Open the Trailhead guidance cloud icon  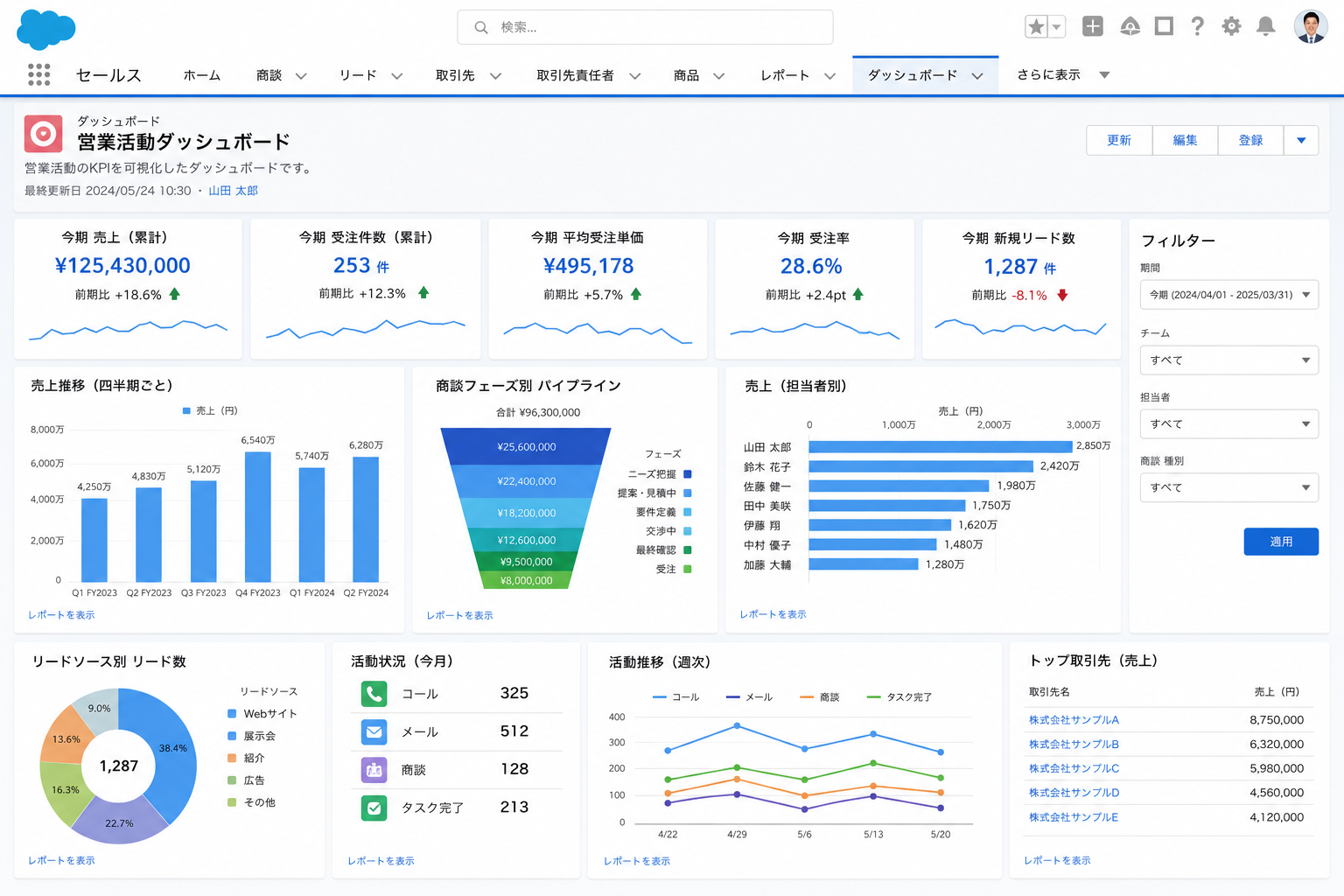[1130, 26]
